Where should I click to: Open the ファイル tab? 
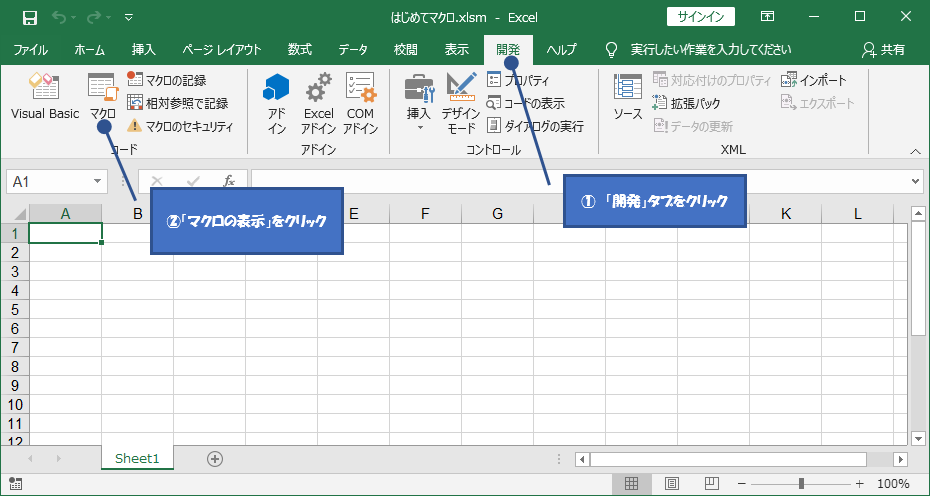31,50
